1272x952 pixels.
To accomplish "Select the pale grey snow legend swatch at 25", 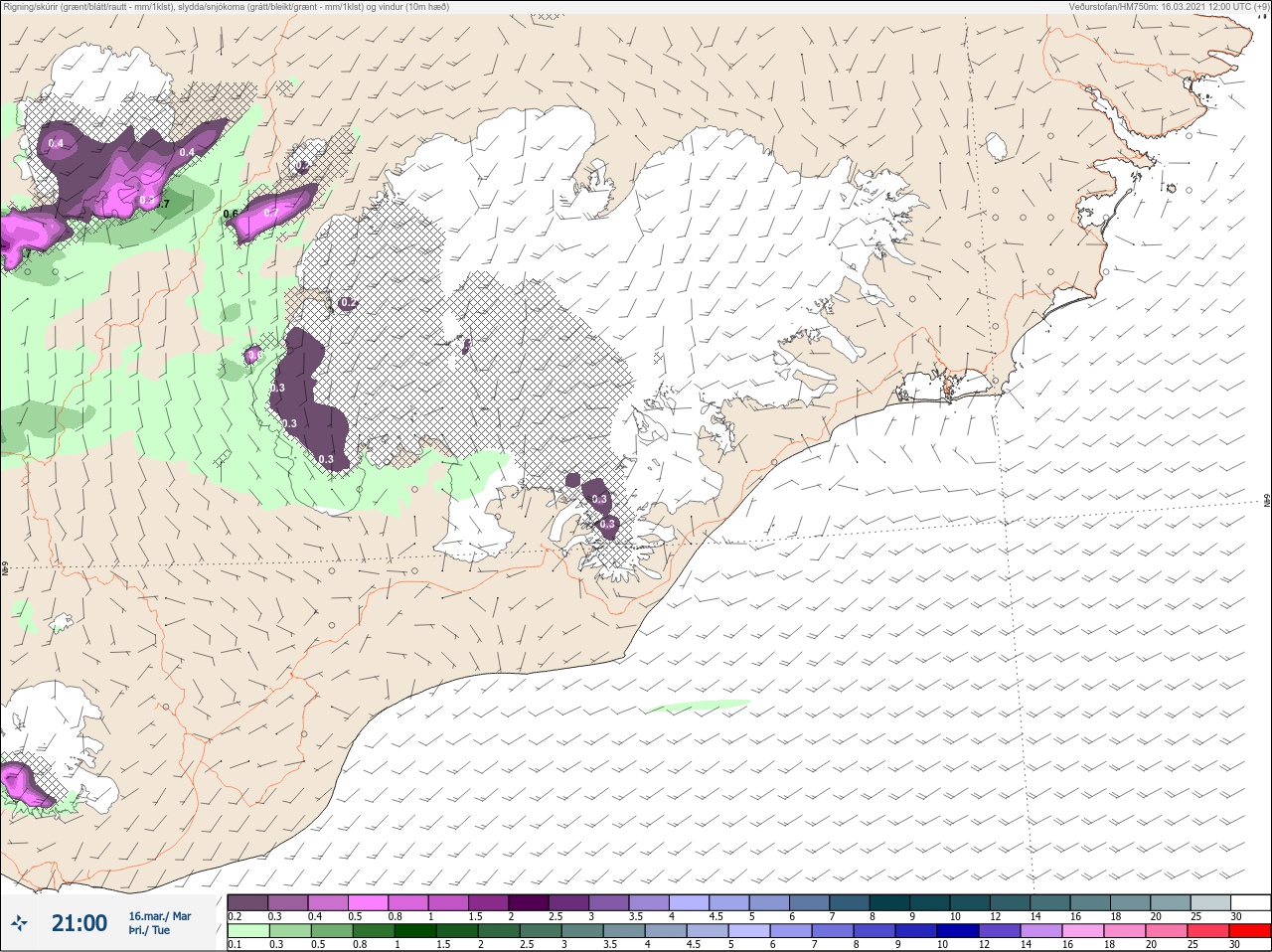I will [x=1209, y=902].
